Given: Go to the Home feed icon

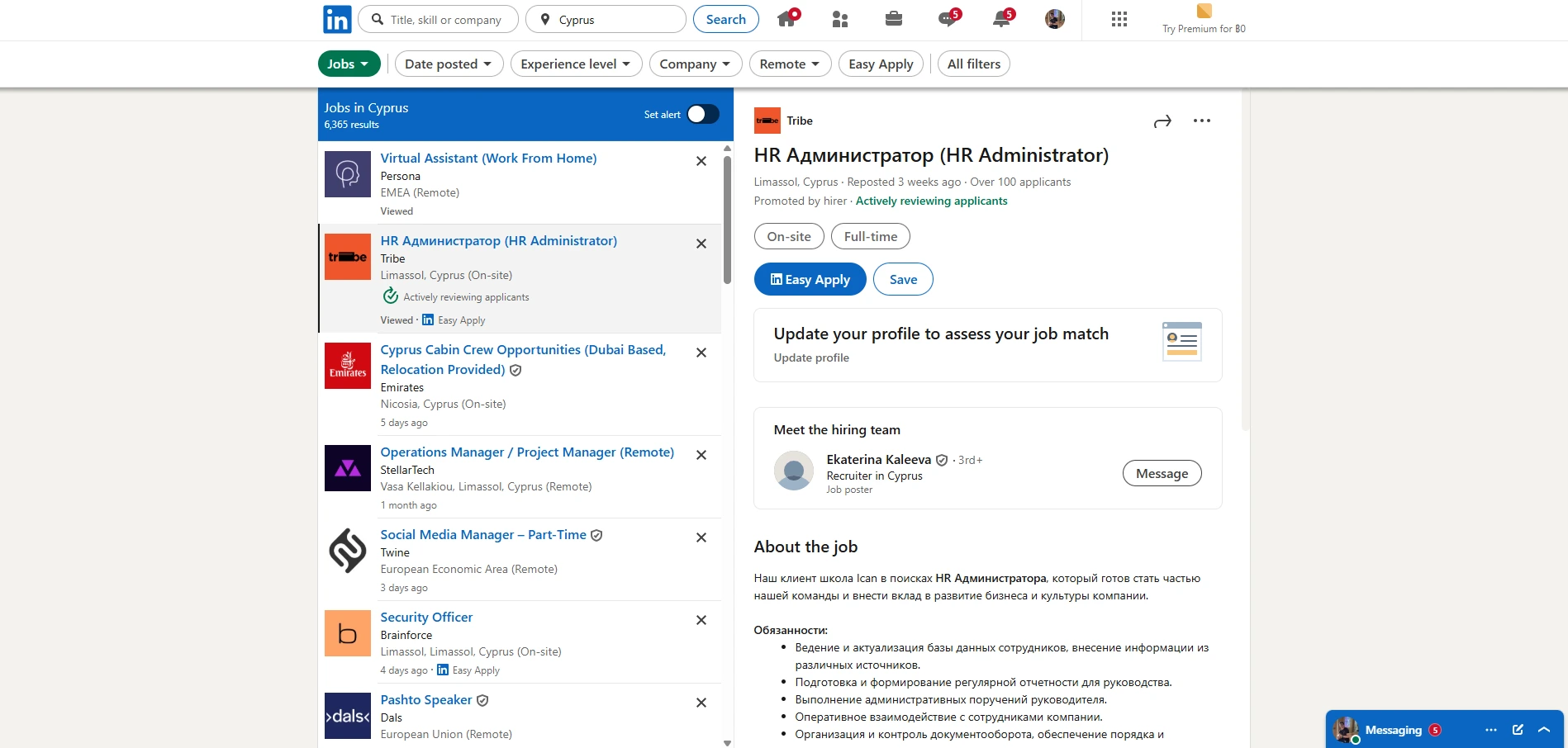Looking at the screenshot, I should (x=787, y=19).
